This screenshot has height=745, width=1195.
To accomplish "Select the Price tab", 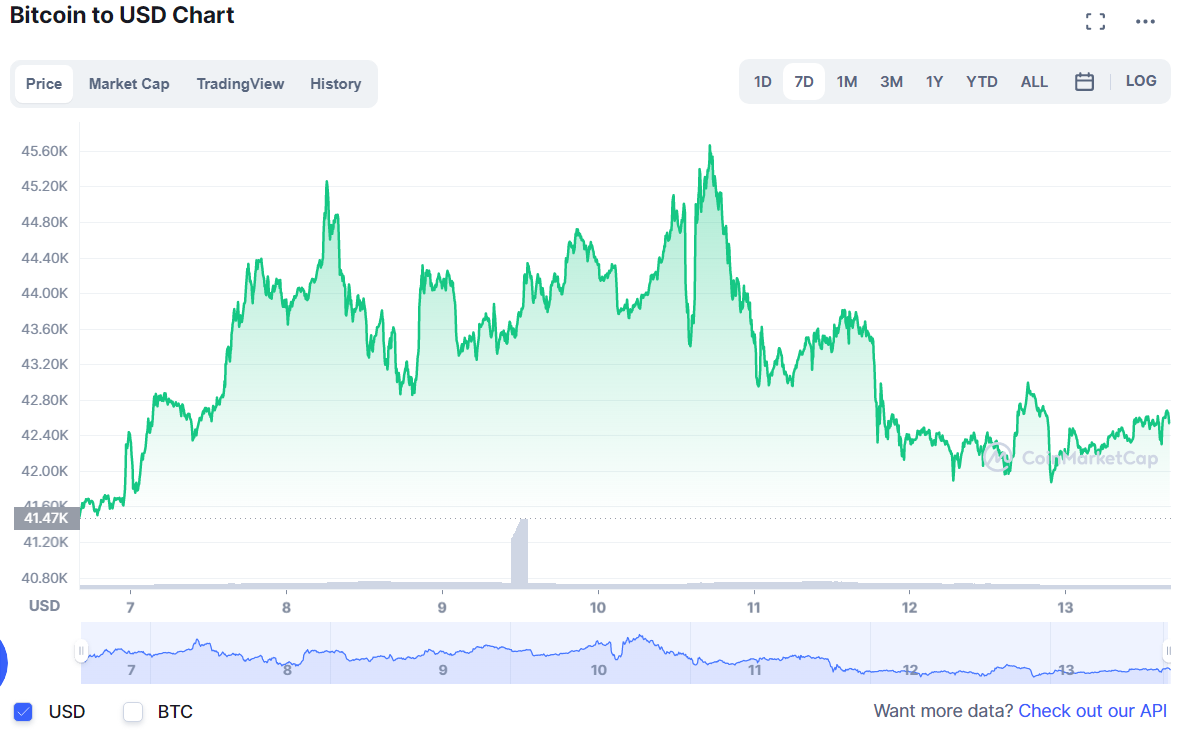I will [44, 84].
